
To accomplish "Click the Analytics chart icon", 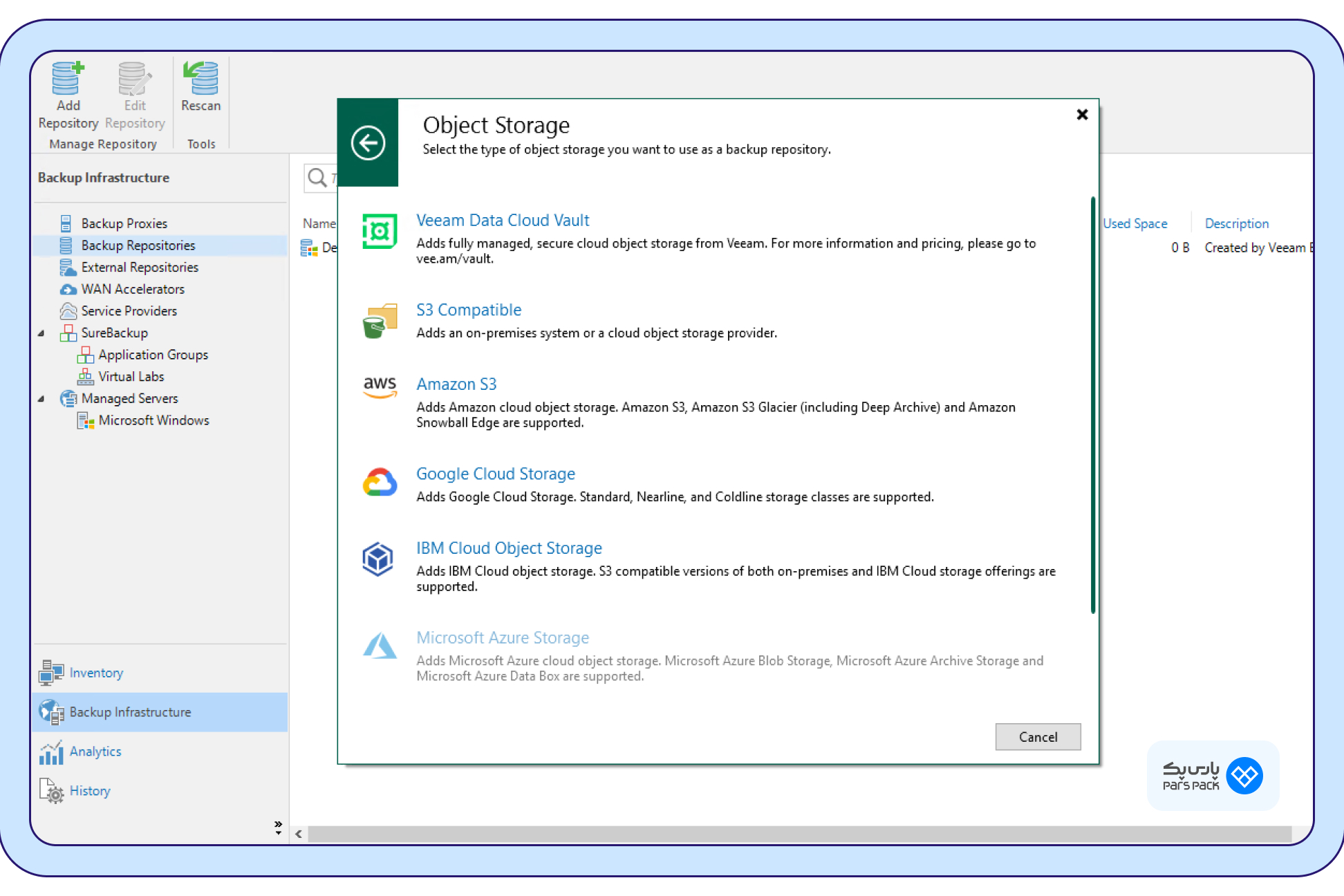I will 51,752.
